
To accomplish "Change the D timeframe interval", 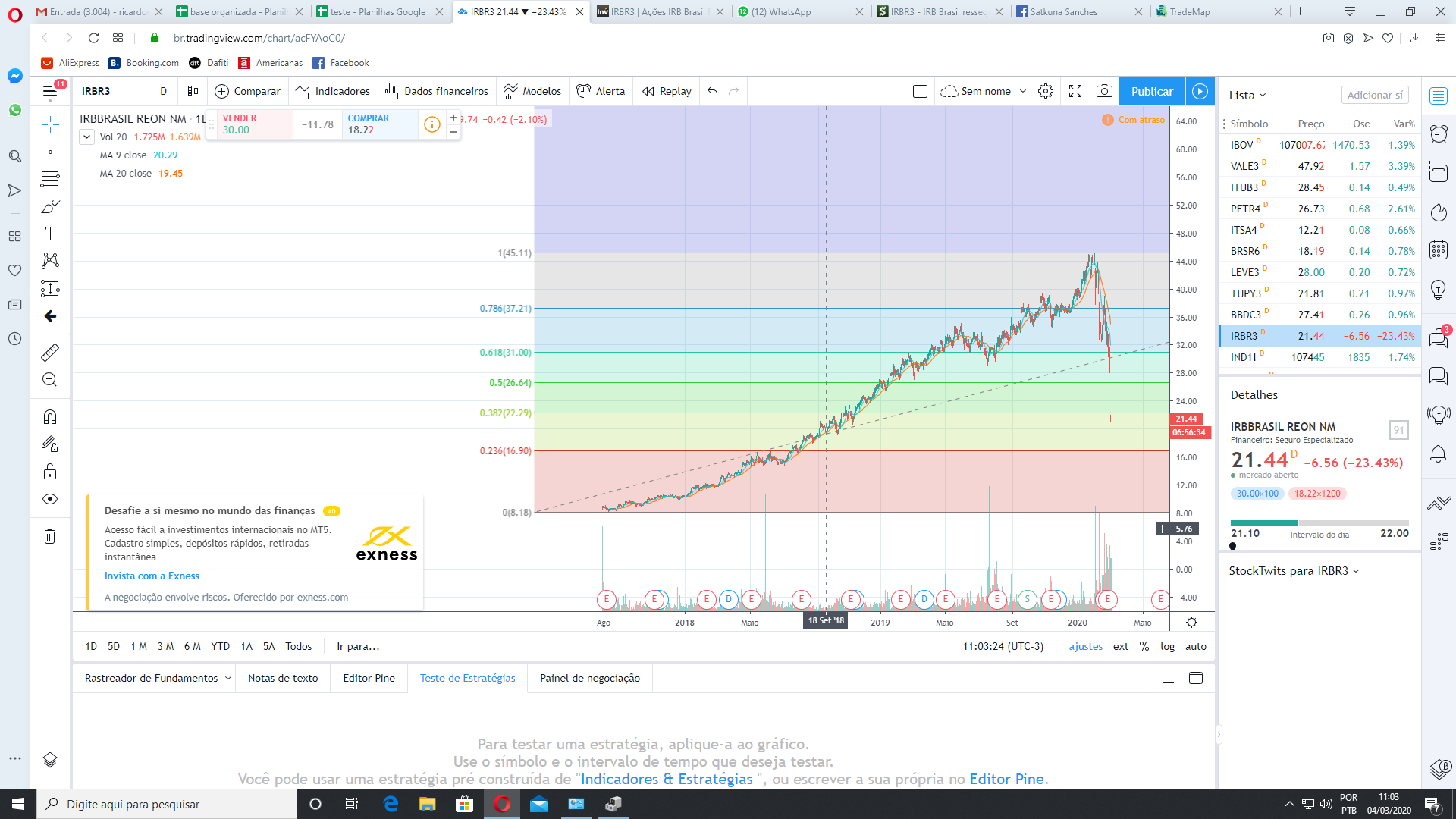I will pos(163,91).
